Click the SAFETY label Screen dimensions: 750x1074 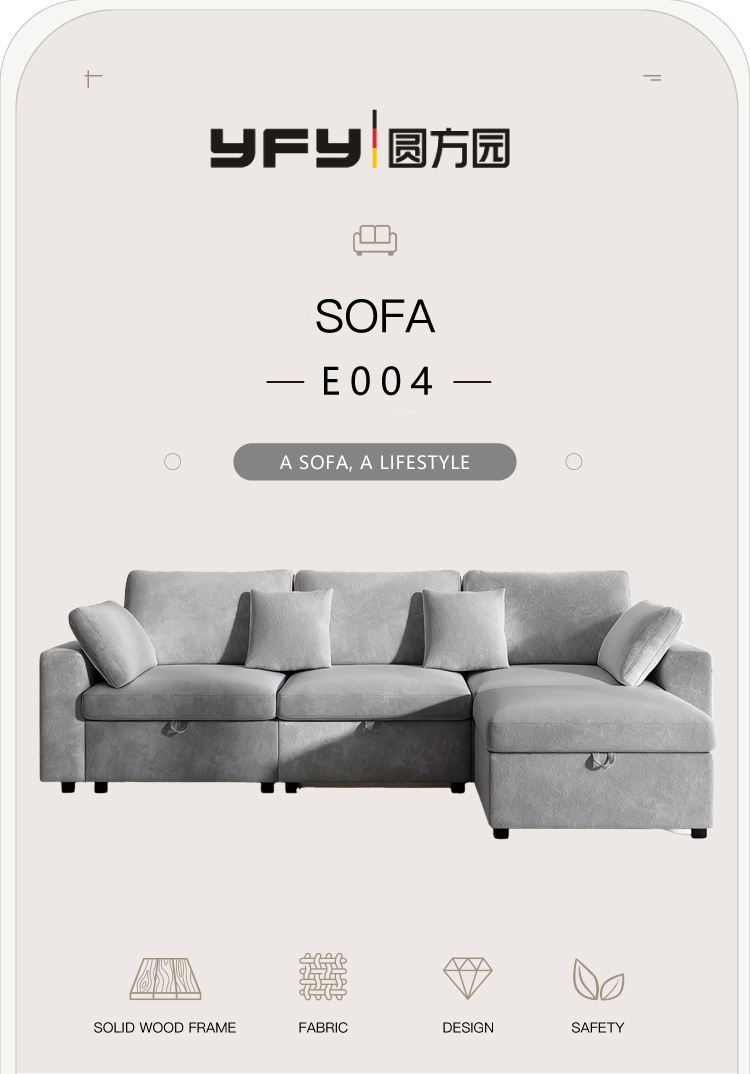tap(598, 1027)
